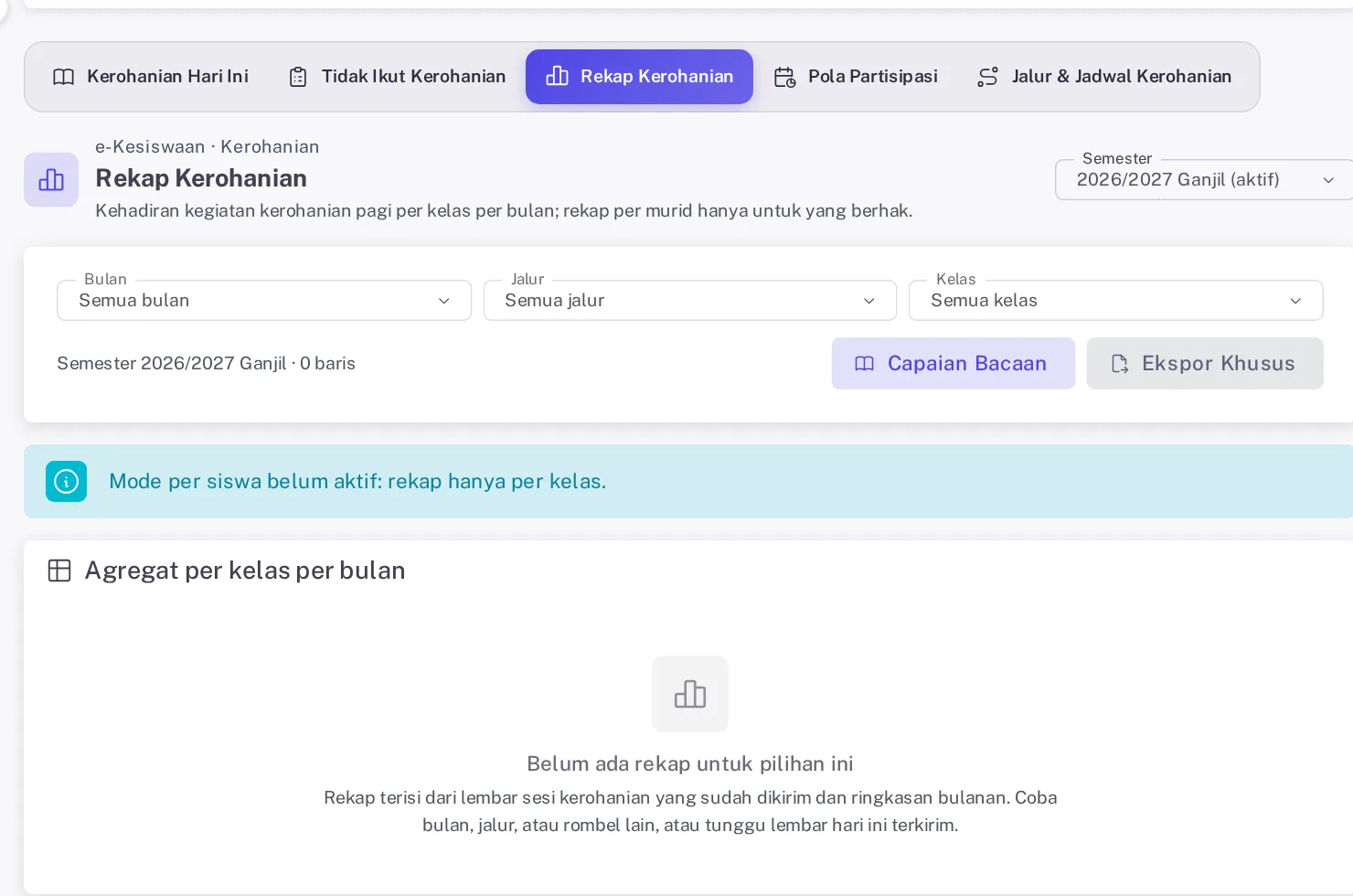
Task: Click the 'Rekap Kerohanian' page heading
Action: (x=201, y=178)
